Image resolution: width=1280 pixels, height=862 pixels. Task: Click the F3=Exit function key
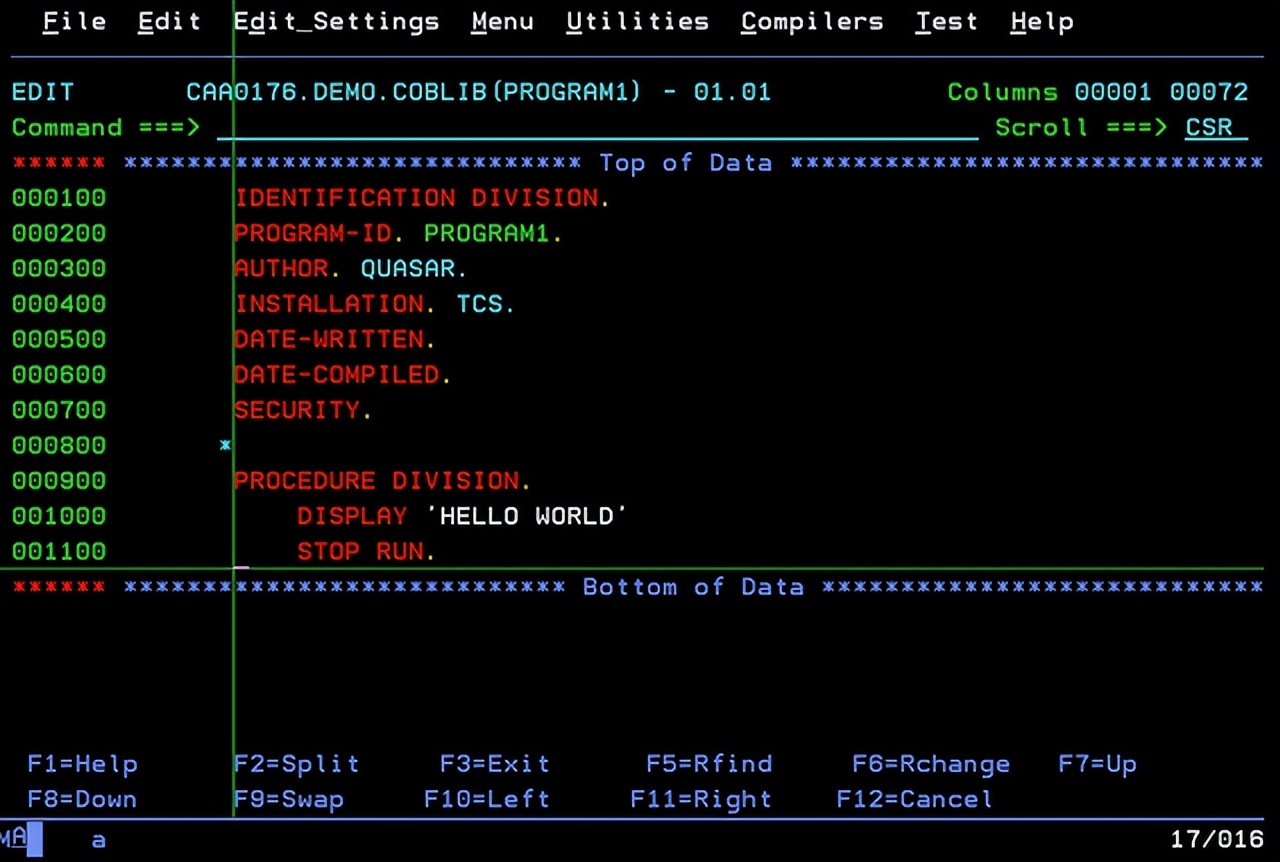pyautogui.click(x=495, y=764)
